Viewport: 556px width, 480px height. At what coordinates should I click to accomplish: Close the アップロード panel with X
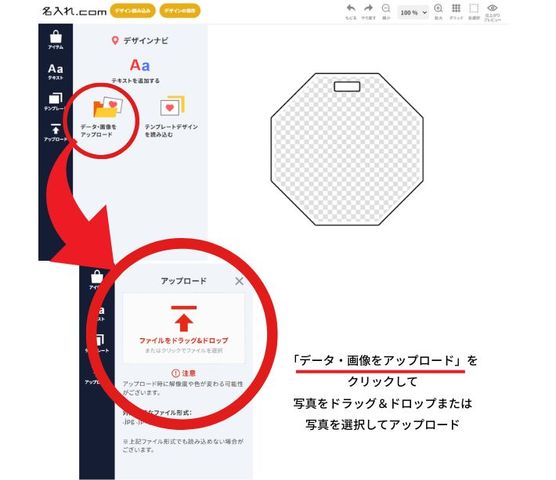coord(239,281)
